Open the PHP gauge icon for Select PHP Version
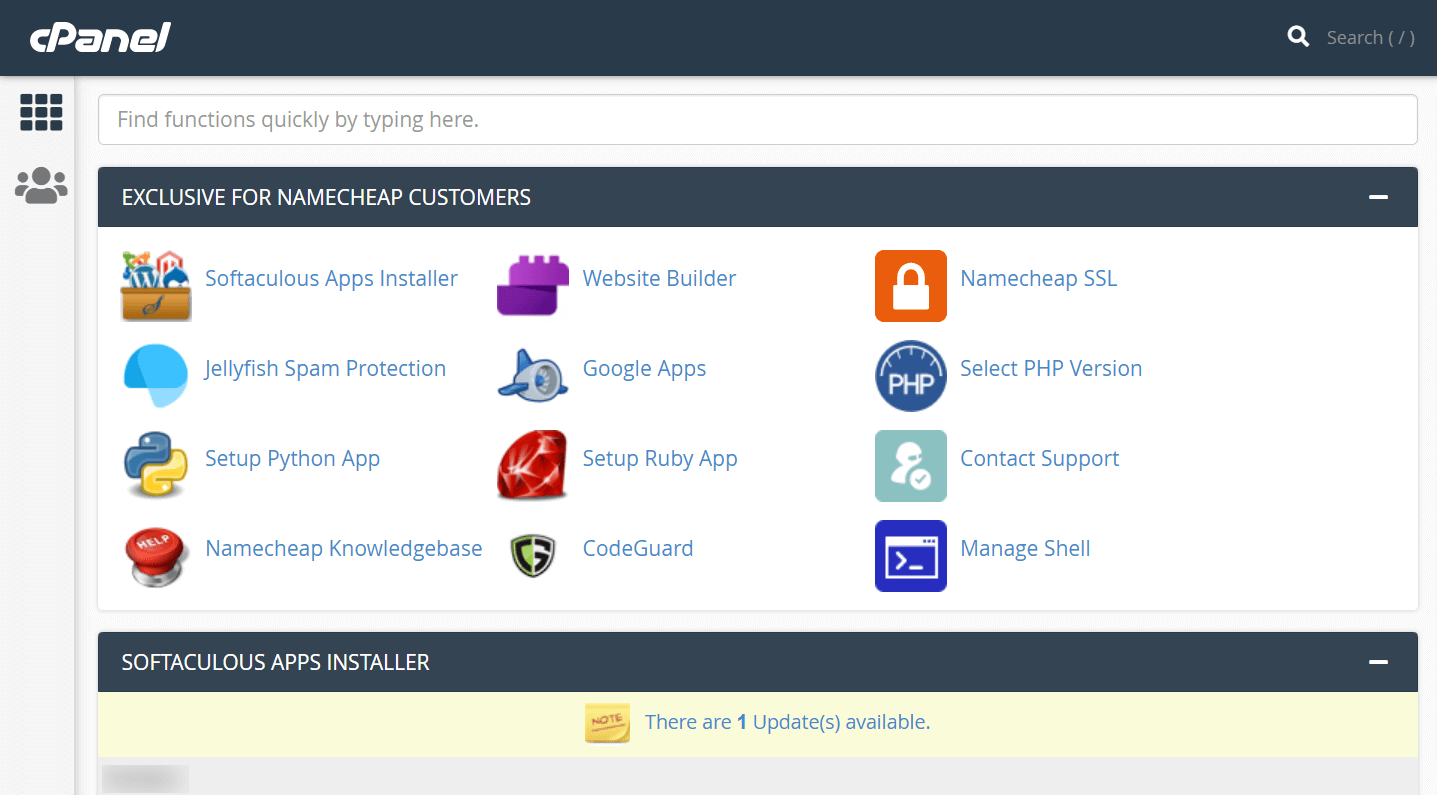Screen dimensions: 1437x795 [x=910, y=376]
